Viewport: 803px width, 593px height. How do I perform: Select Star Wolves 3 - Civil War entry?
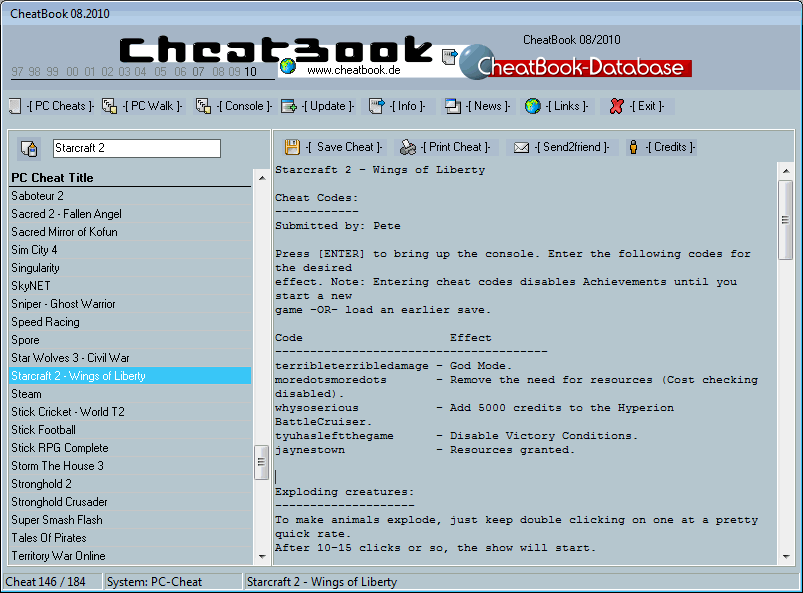click(131, 358)
